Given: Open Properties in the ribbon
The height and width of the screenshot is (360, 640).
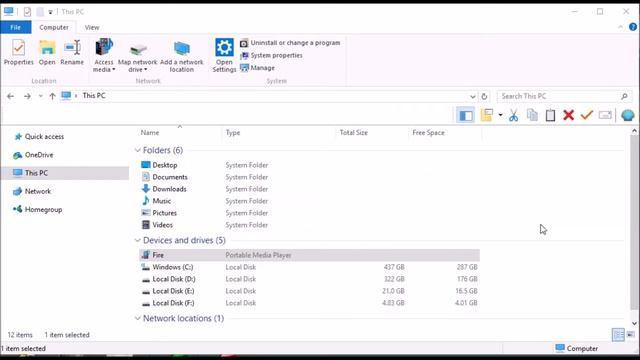Looking at the screenshot, I should point(18,52).
